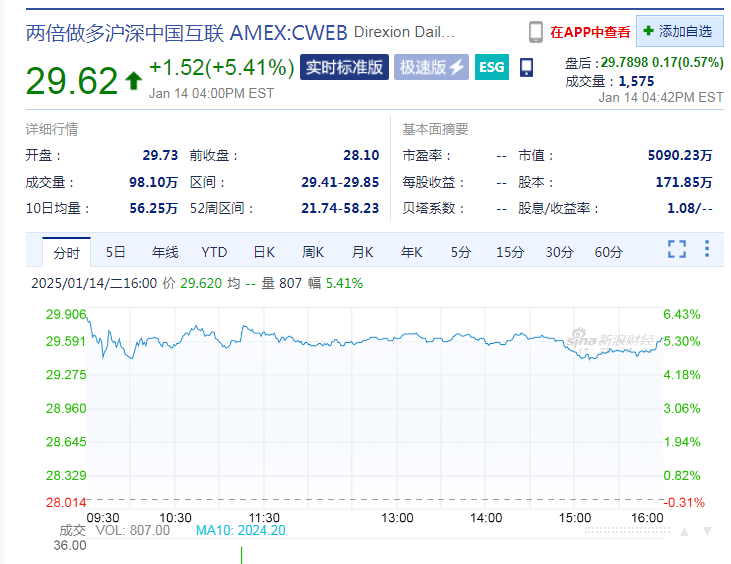Select the 年线 chart tab
The width and height of the screenshot is (731, 564).
point(165,252)
